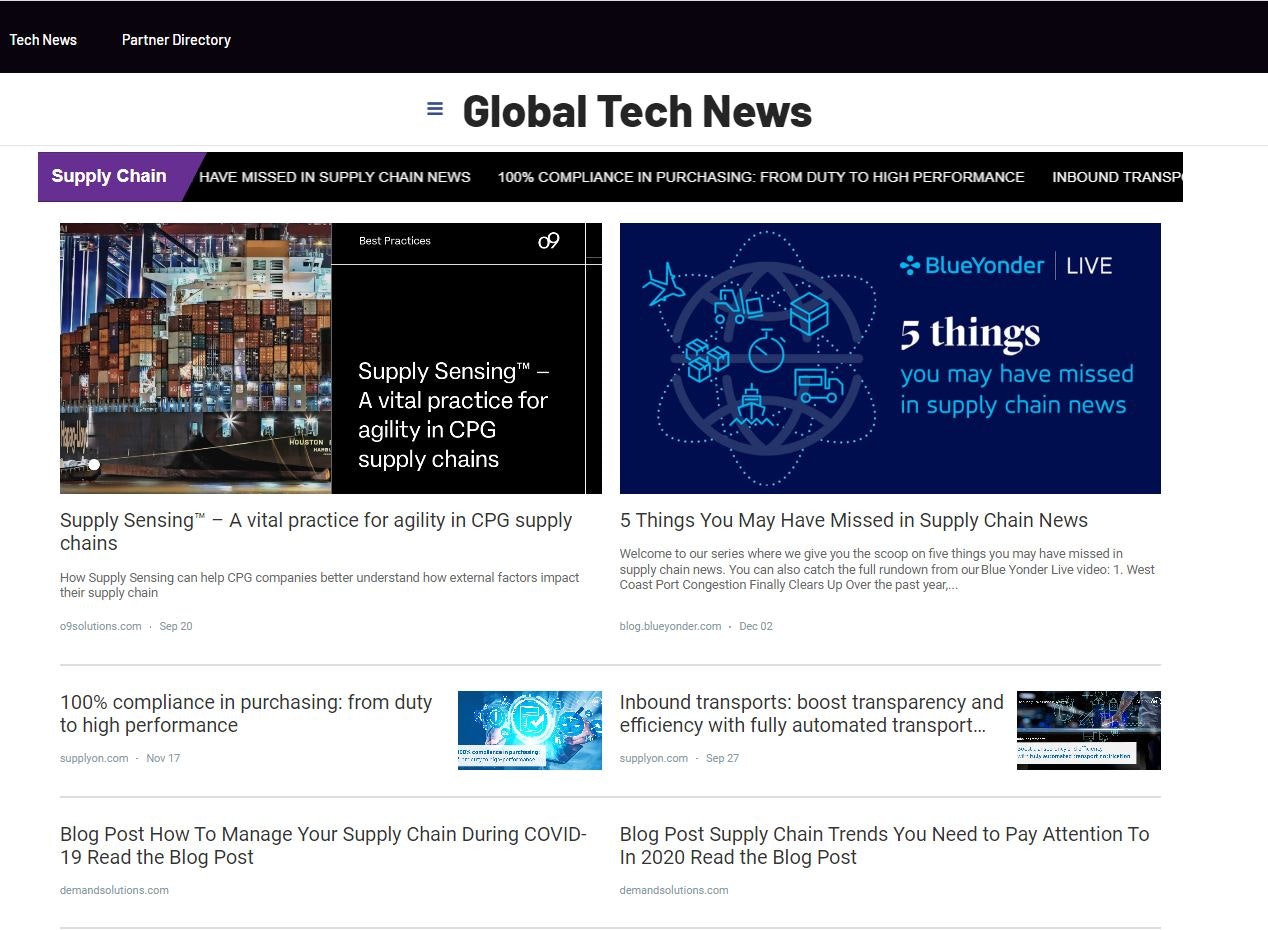Click demandsolutions.com under Supply Chain Trends post

pos(674,890)
